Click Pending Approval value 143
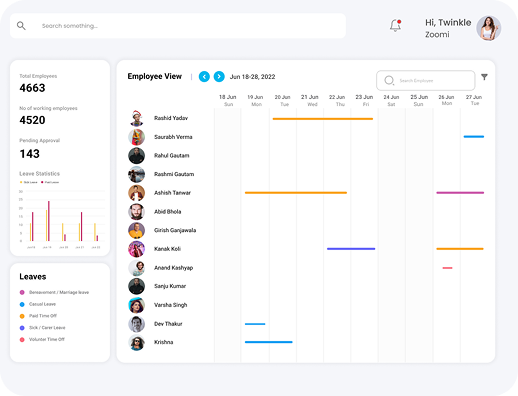 pos(30,154)
